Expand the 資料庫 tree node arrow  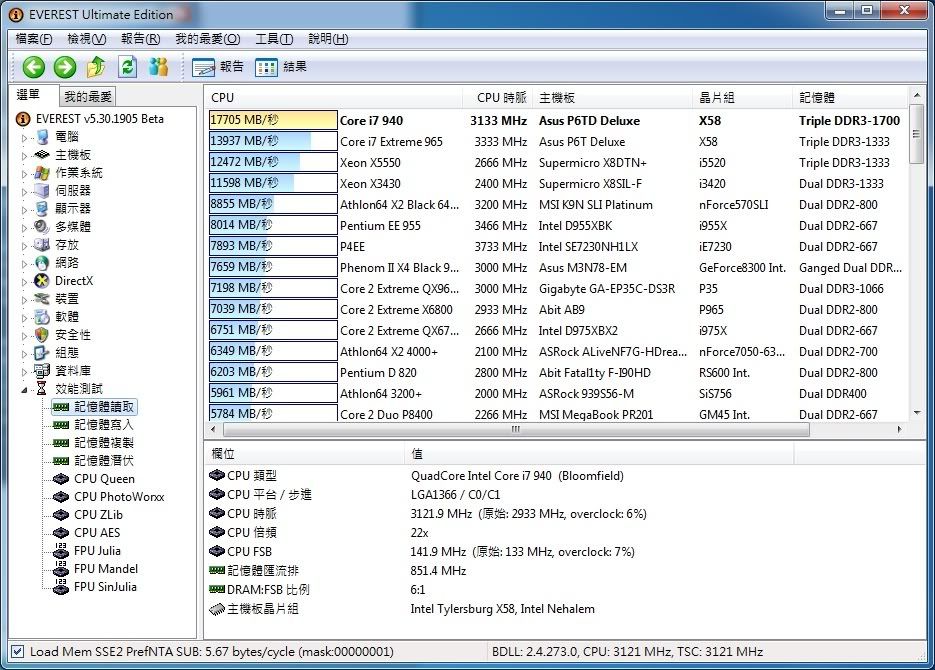click(x=24, y=371)
